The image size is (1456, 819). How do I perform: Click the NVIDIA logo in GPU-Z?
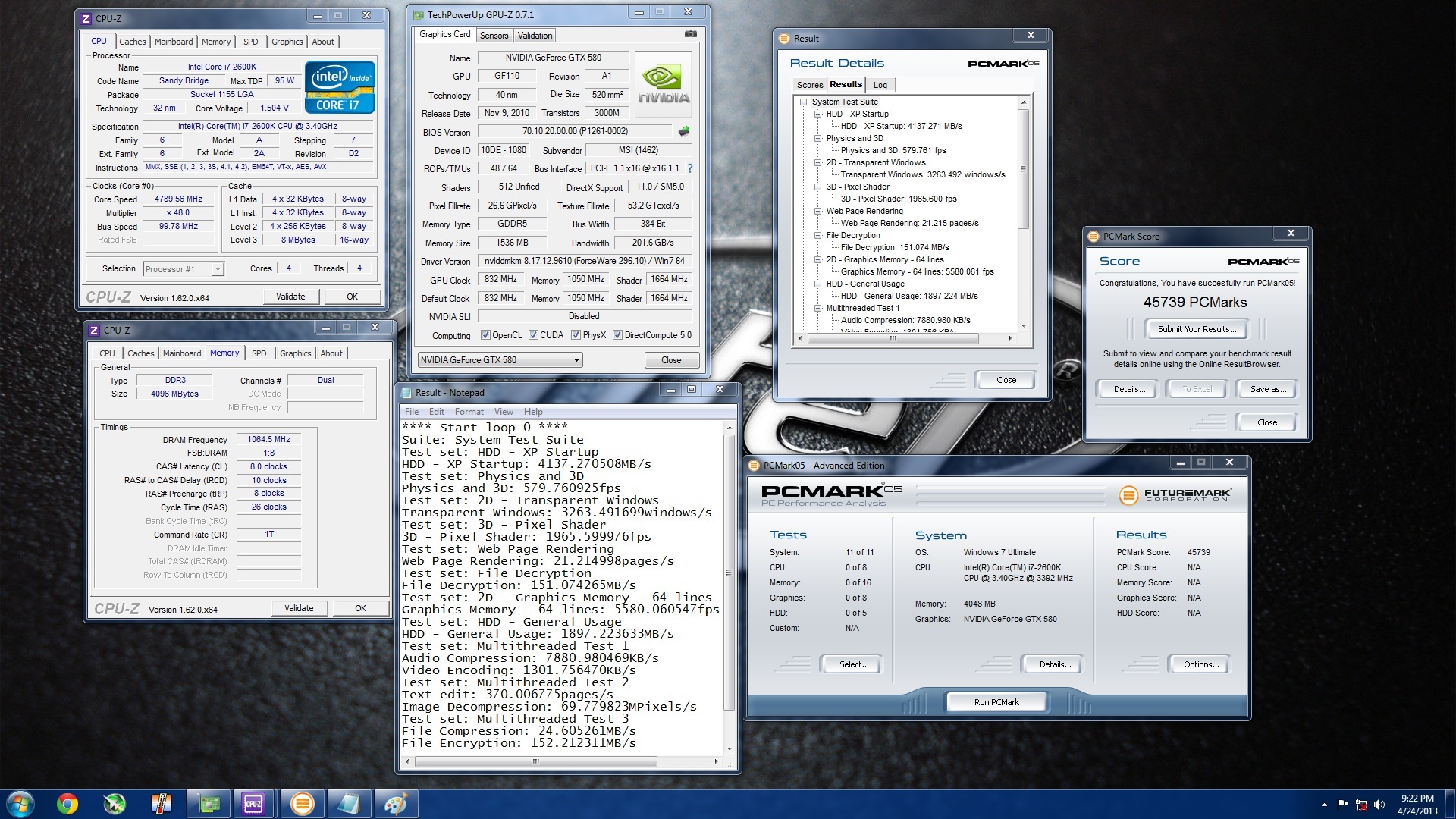coord(664,84)
